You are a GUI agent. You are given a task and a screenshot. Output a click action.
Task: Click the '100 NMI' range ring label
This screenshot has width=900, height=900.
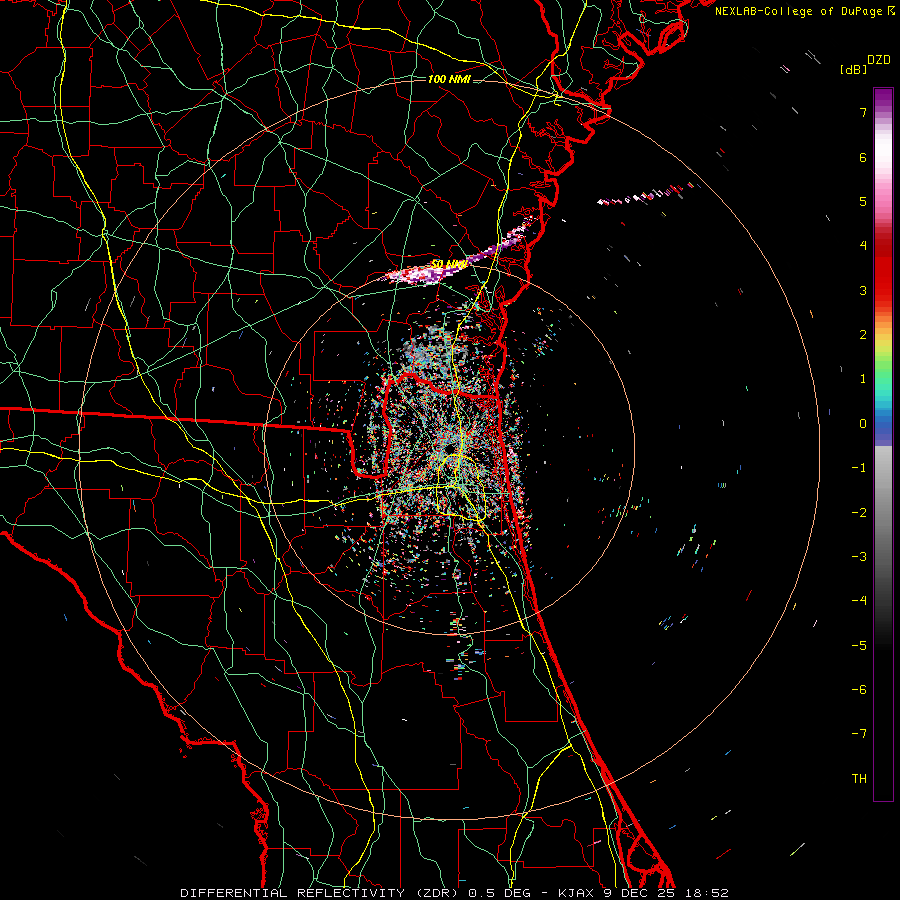tap(449, 79)
